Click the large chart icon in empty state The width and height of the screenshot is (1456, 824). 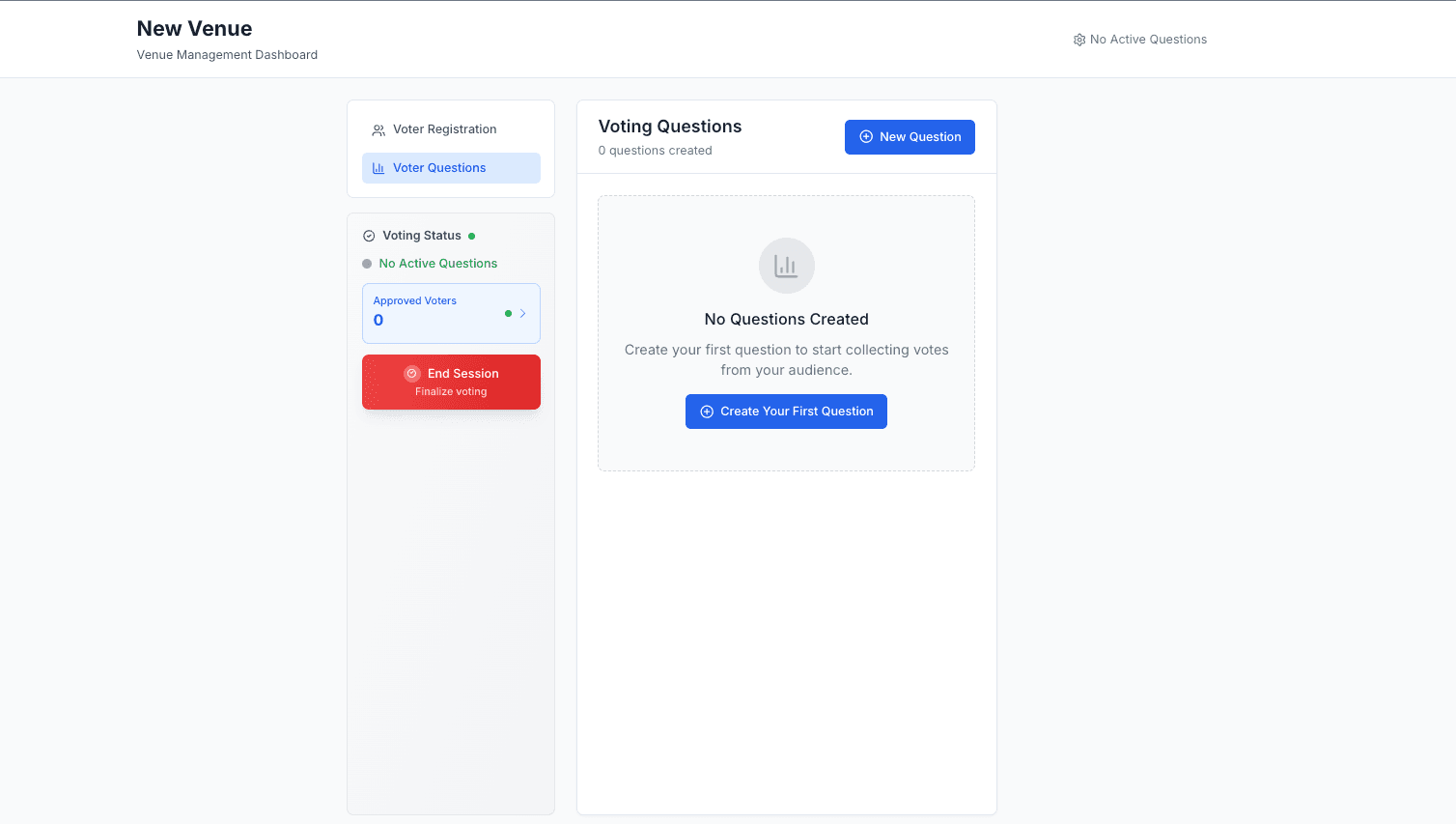coord(786,266)
